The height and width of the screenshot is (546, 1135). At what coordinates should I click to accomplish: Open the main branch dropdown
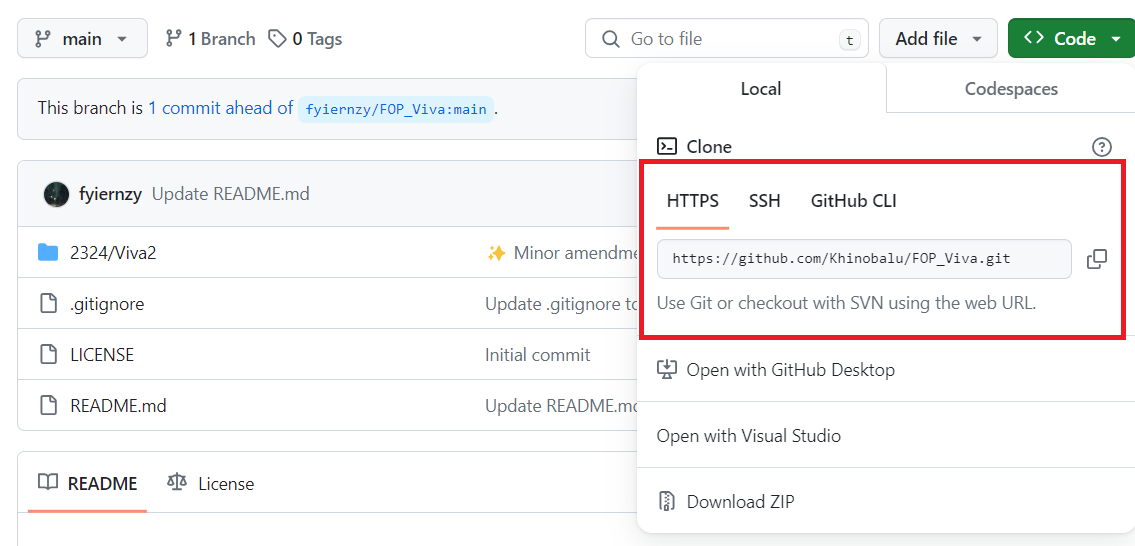(x=82, y=38)
